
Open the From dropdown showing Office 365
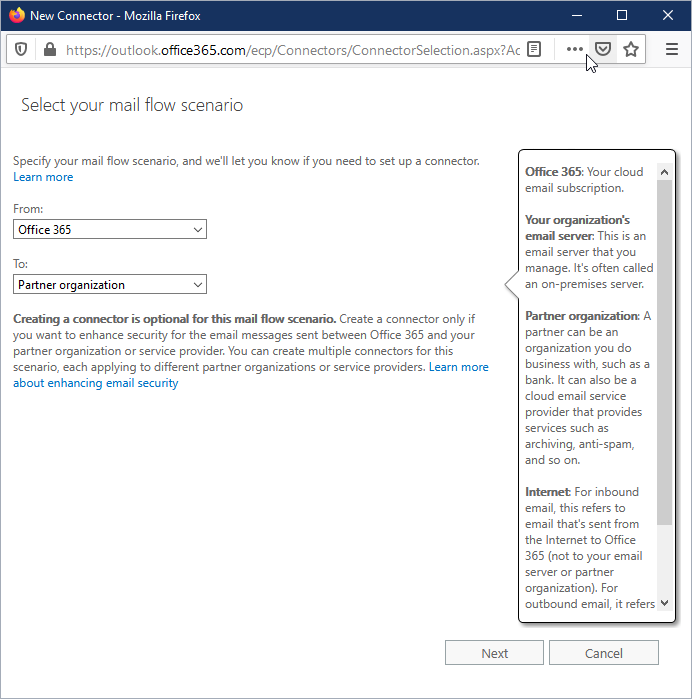coord(110,229)
